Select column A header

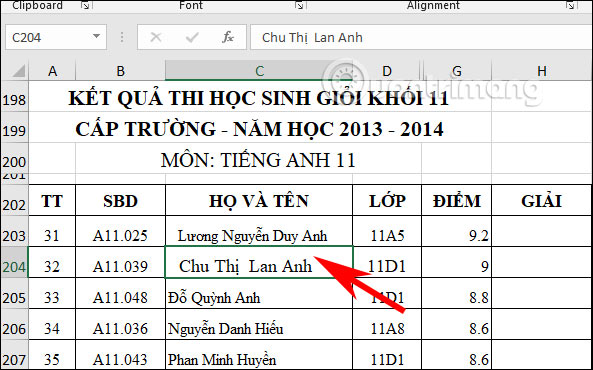click(x=52, y=71)
